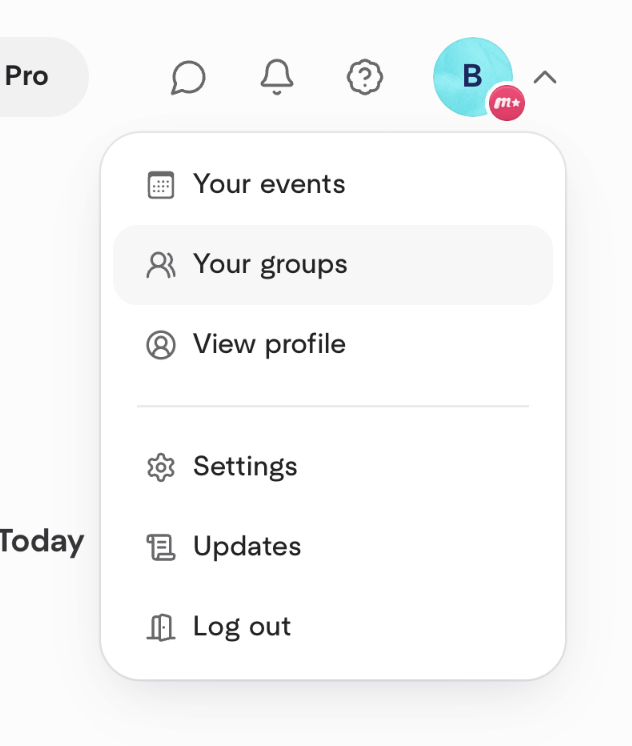Go to Settings from the profile menu
Screen dimensions: 632x746
click(245, 467)
